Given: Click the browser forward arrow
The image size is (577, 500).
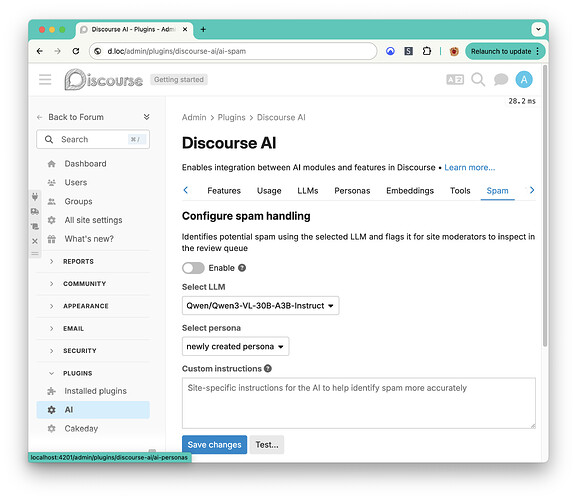Looking at the screenshot, I should tap(57, 51).
